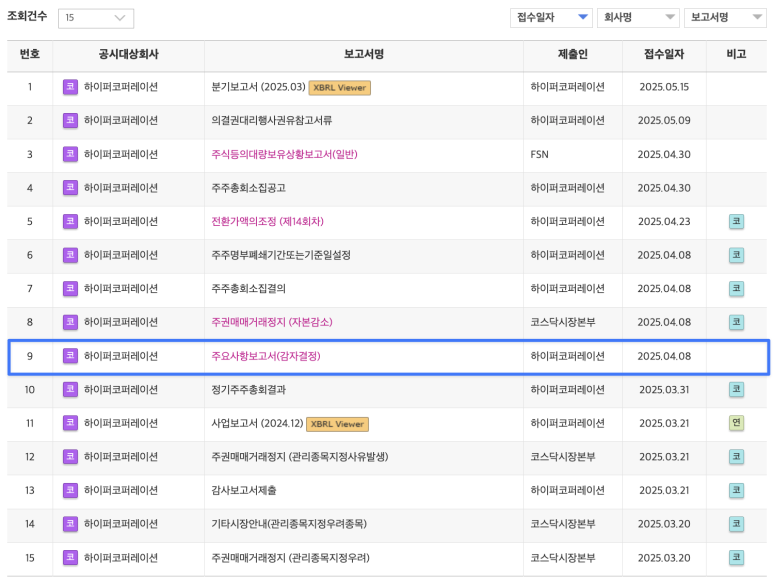Open the 감사보고서제출 report

click(244, 490)
